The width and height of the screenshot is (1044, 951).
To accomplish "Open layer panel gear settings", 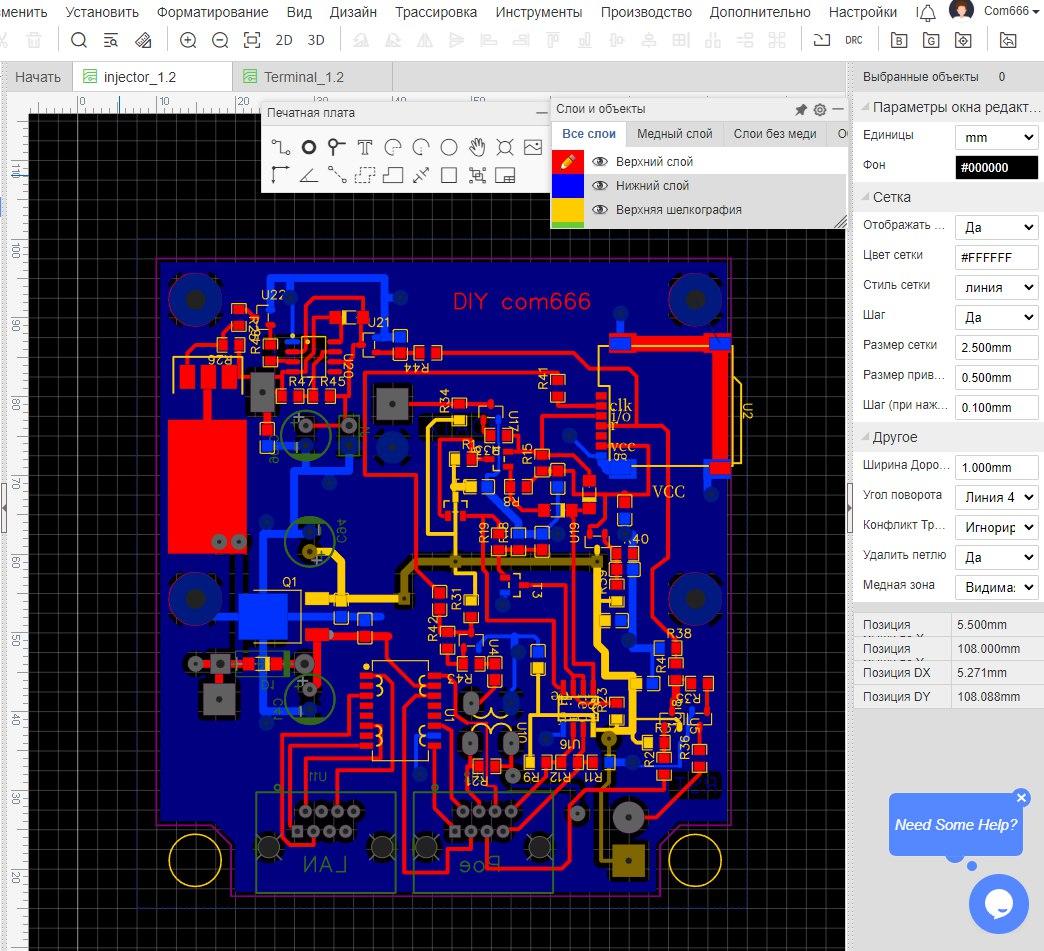I will click(819, 109).
